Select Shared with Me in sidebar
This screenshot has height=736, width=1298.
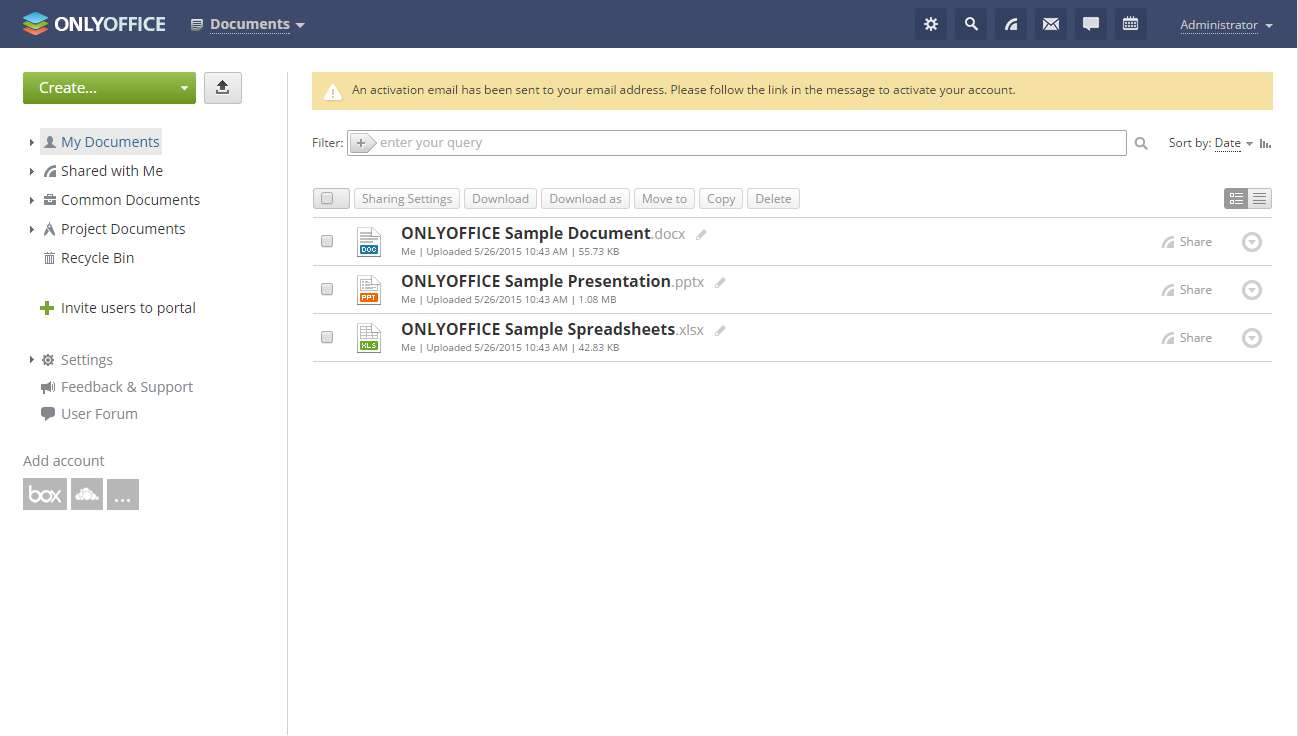pyautogui.click(x=112, y=171)
